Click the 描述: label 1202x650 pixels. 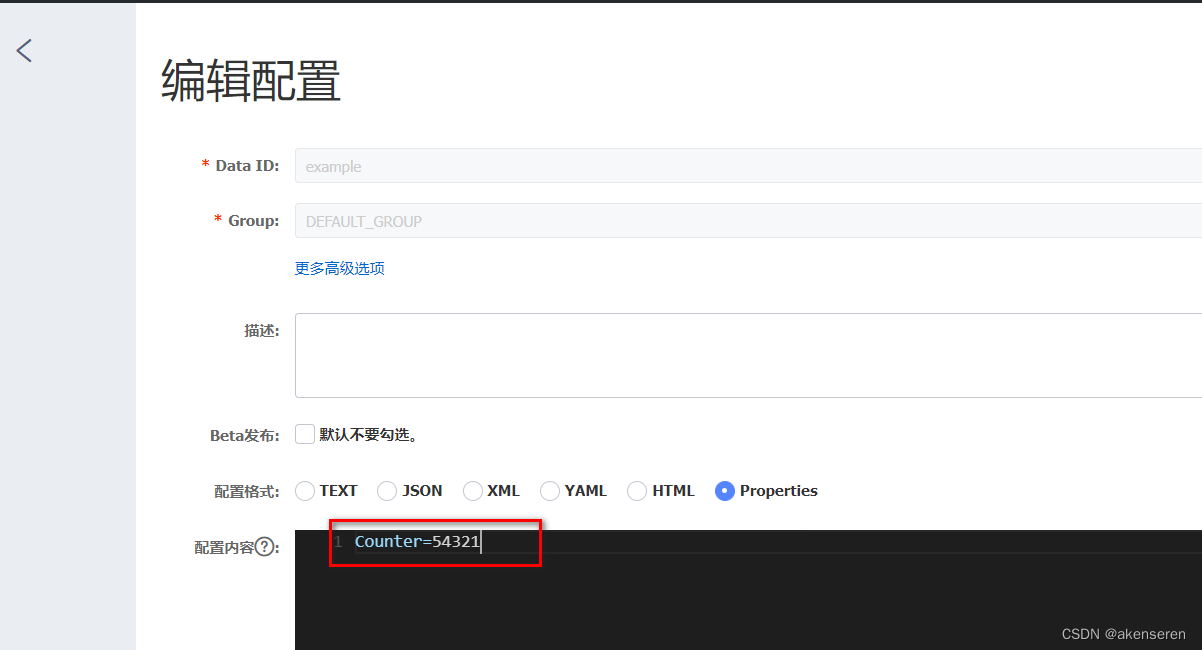(262, 330)
